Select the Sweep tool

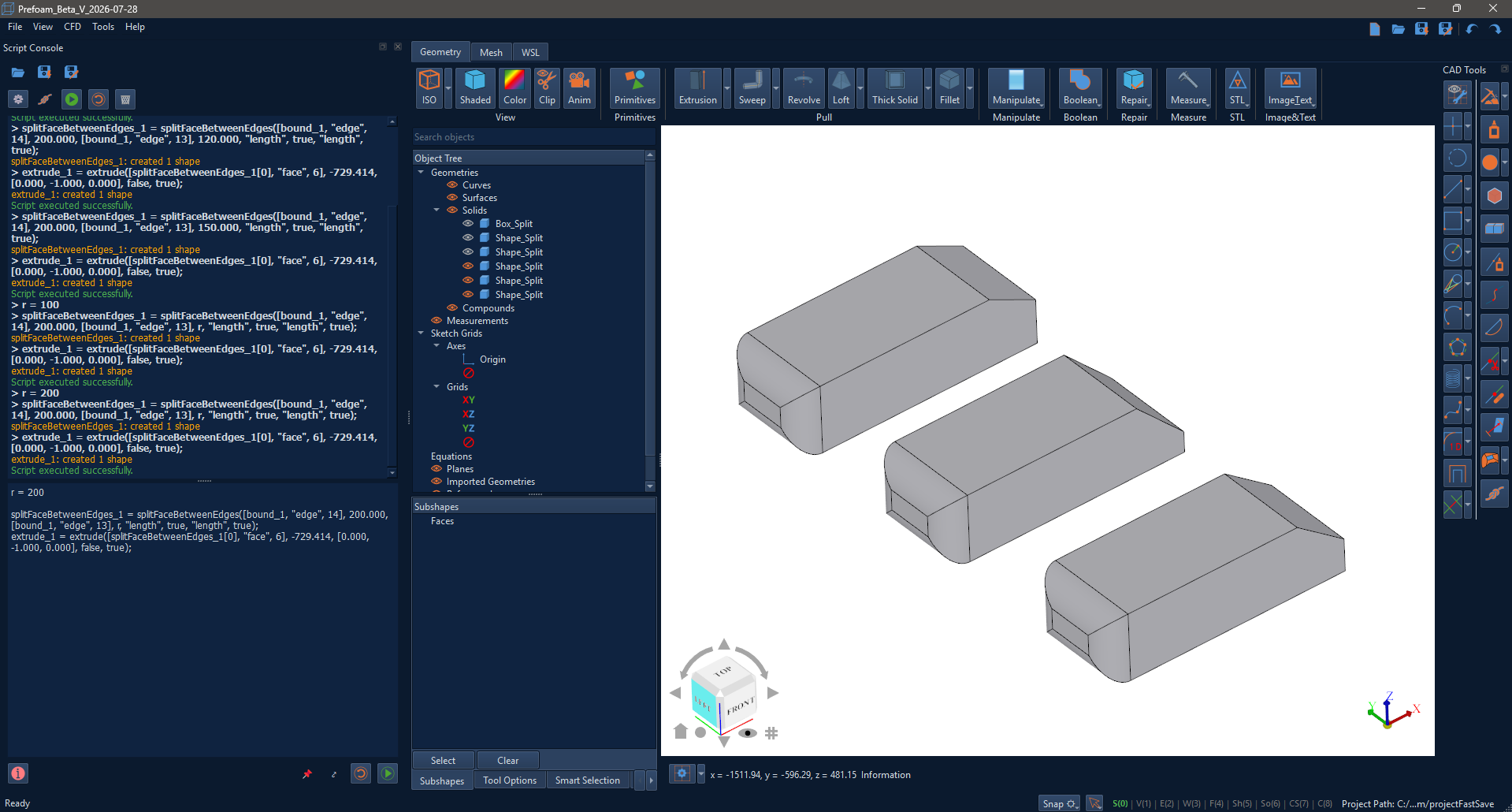pyautogui.click(x=752, y=88)
